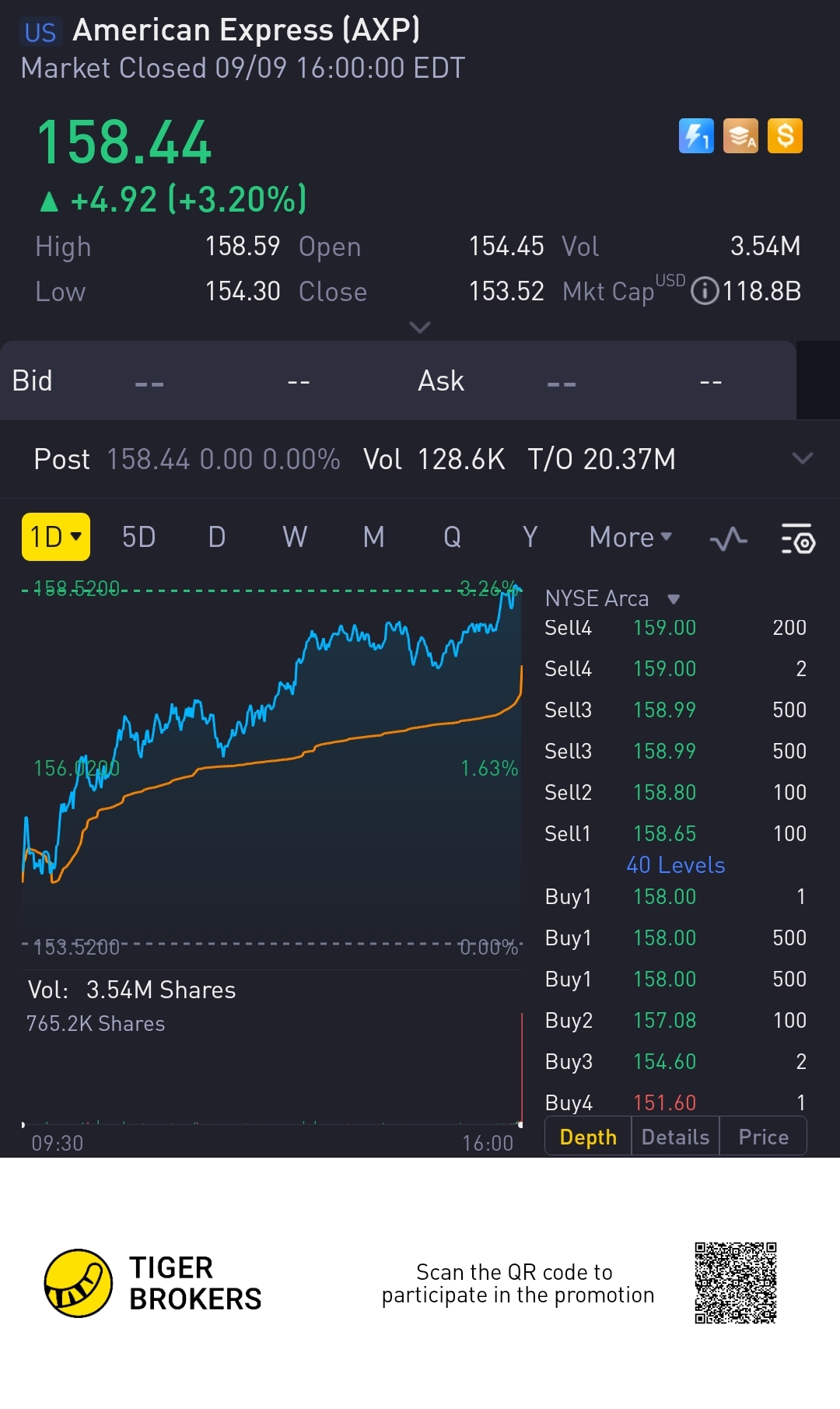Image resolution: width=840 pixels, height=1409 pixels.
Task: Switch chart to Y yearly timeframe
Action: 530,537
